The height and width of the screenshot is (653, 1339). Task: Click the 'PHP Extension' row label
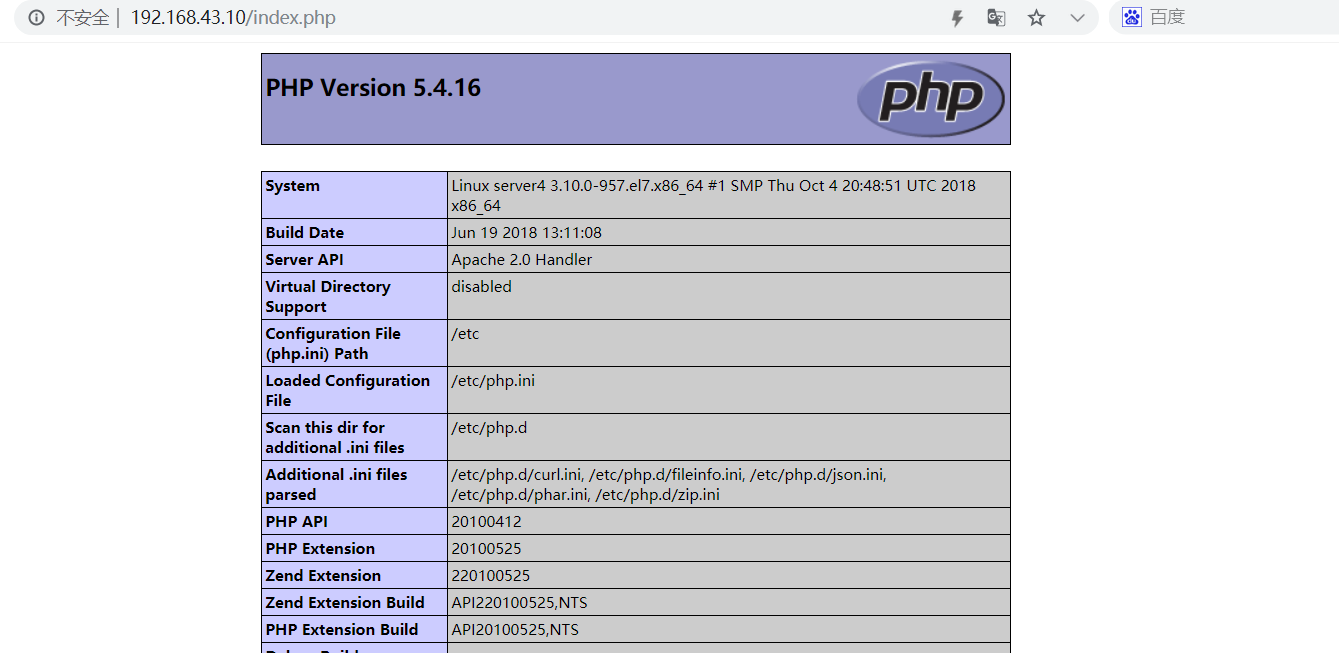320,549
